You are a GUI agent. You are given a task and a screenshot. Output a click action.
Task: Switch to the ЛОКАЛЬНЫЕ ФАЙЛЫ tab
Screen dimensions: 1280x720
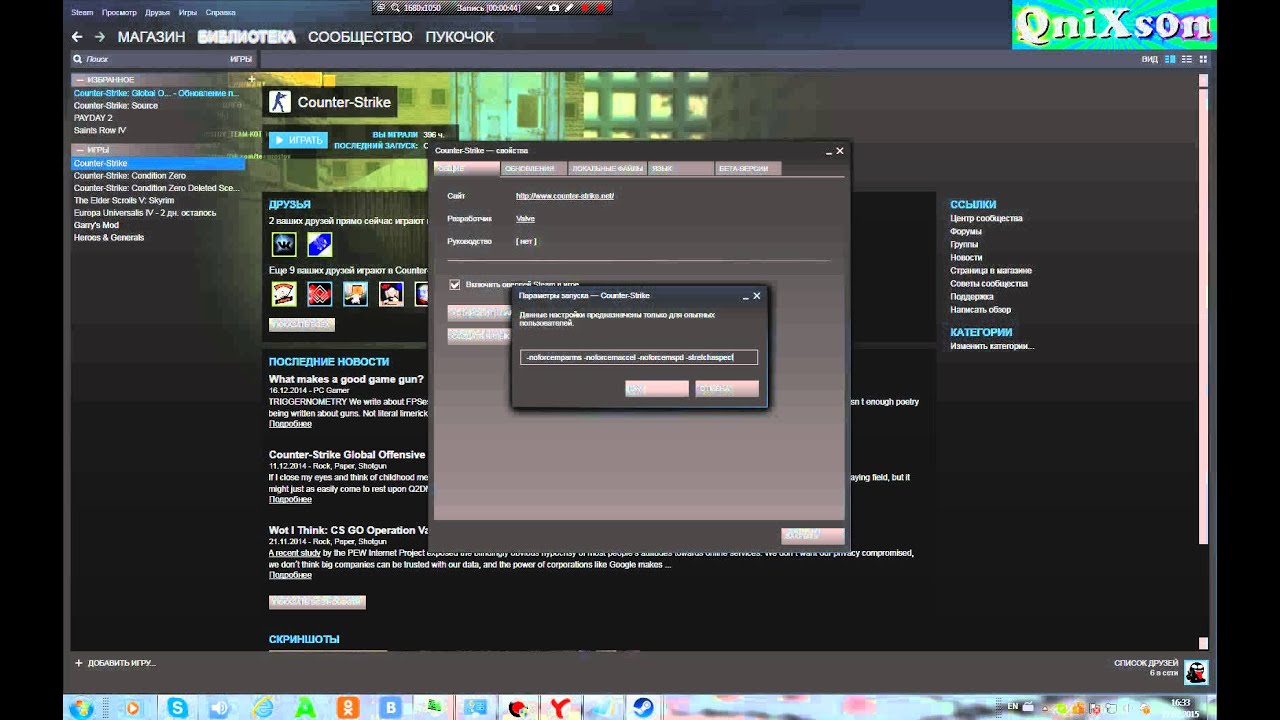click(x=607, y=169)
